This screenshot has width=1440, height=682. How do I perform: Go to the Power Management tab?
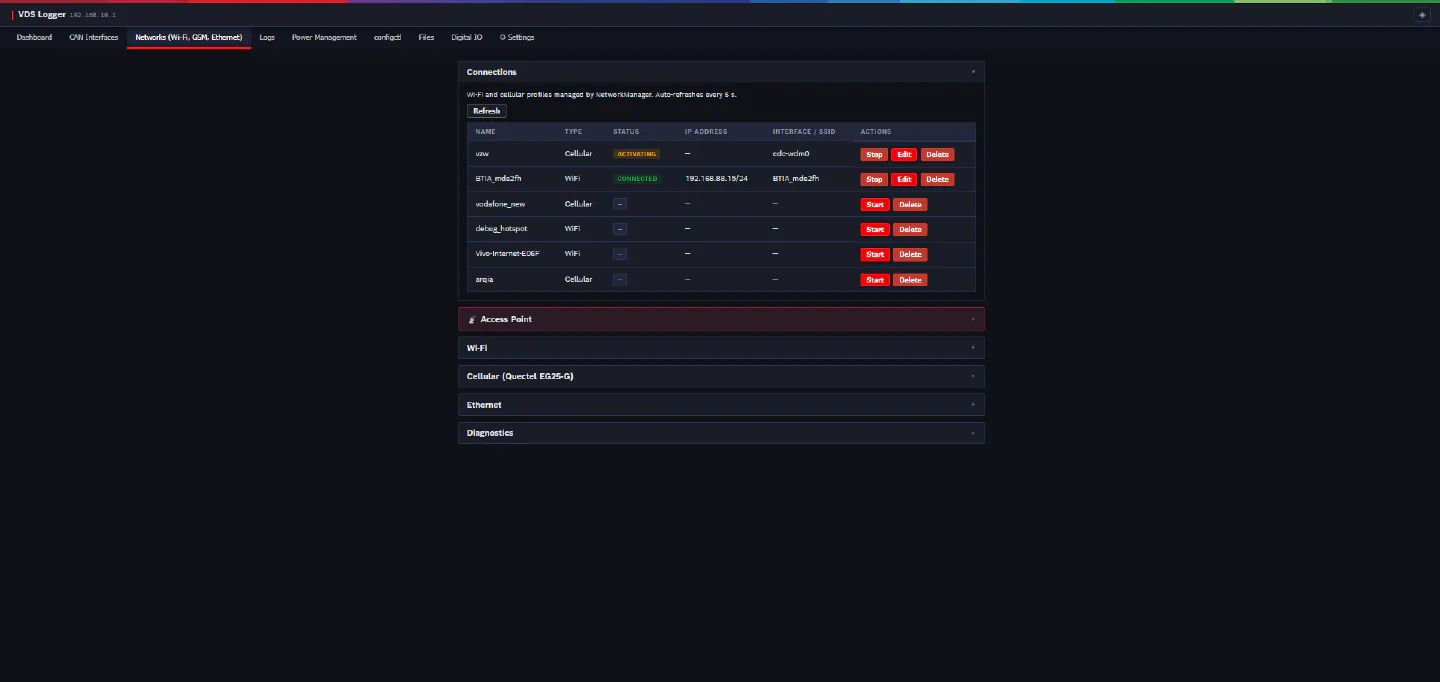pos(324,37)
